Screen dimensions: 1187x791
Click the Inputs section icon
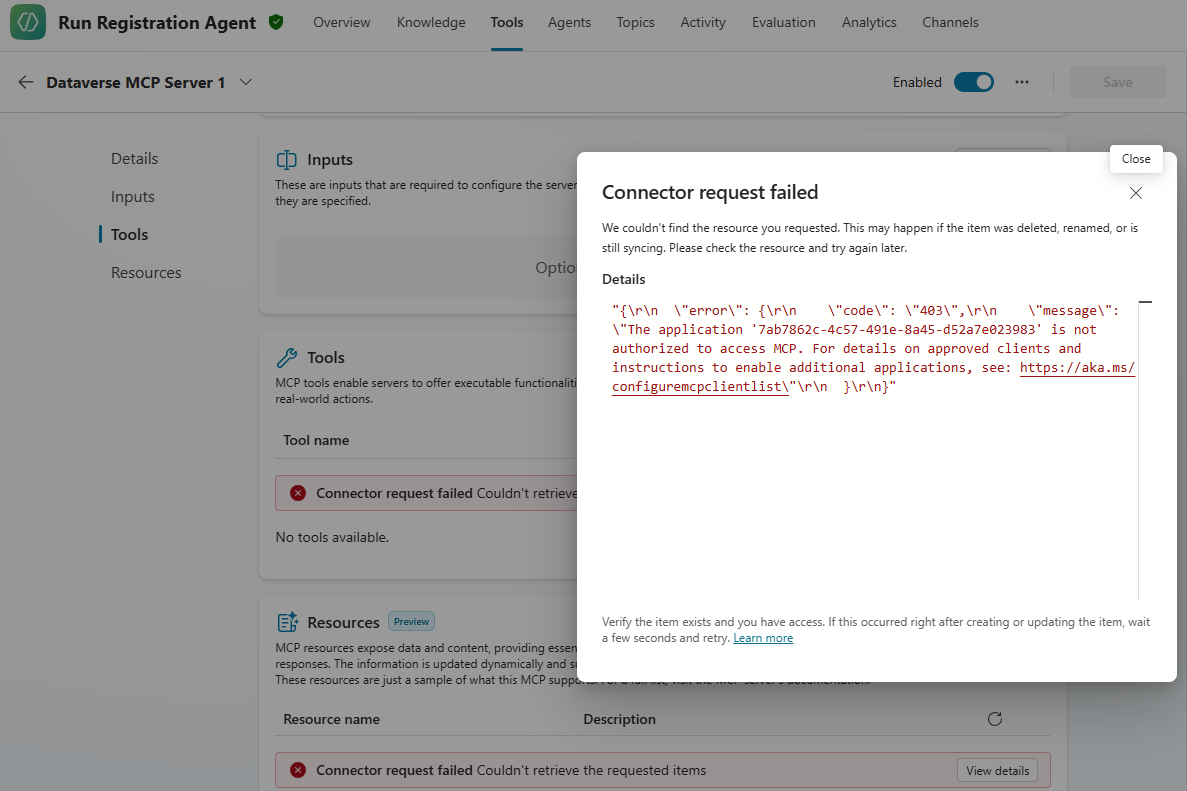tap(287, 160)
